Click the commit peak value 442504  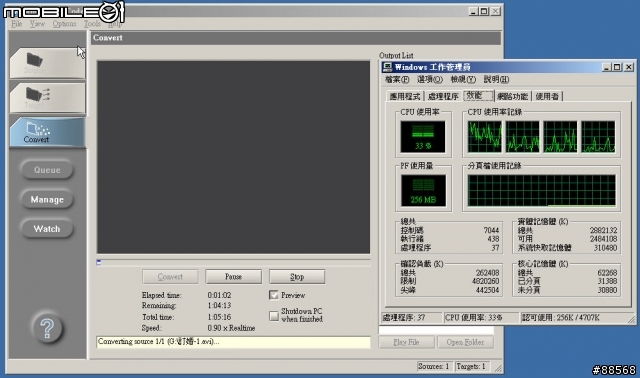point(487,290)
